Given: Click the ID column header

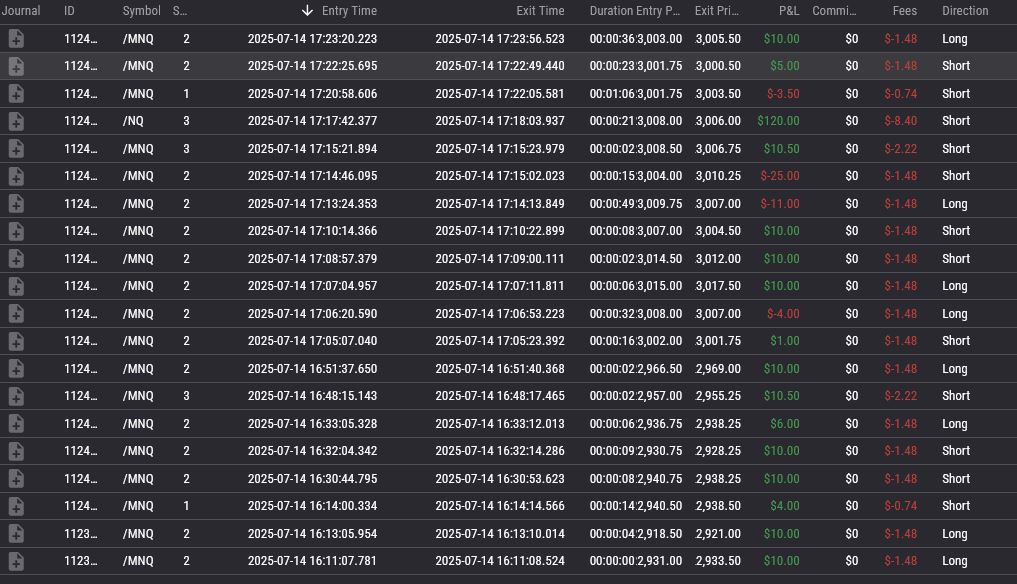Looking at the screenshot, I should click(69, 11).
